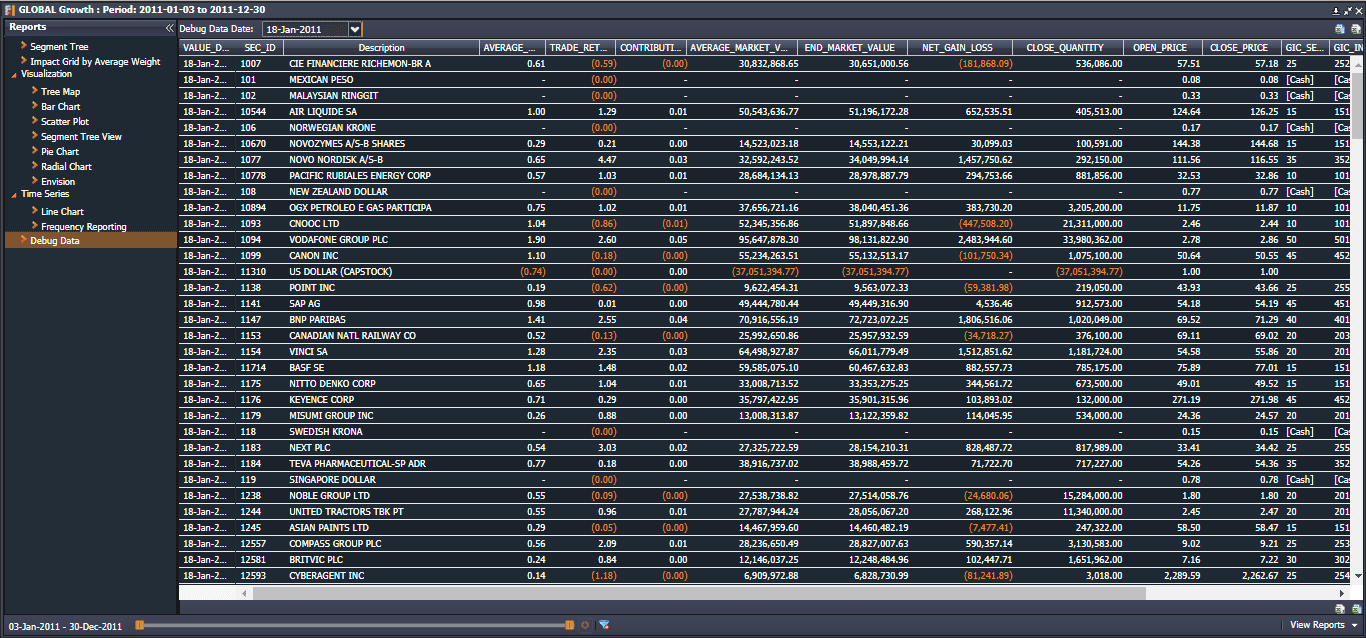Sort by the OPEN_PRICE column header
The width and height of the screenshot is (1366, 638).
(1162, 47)
